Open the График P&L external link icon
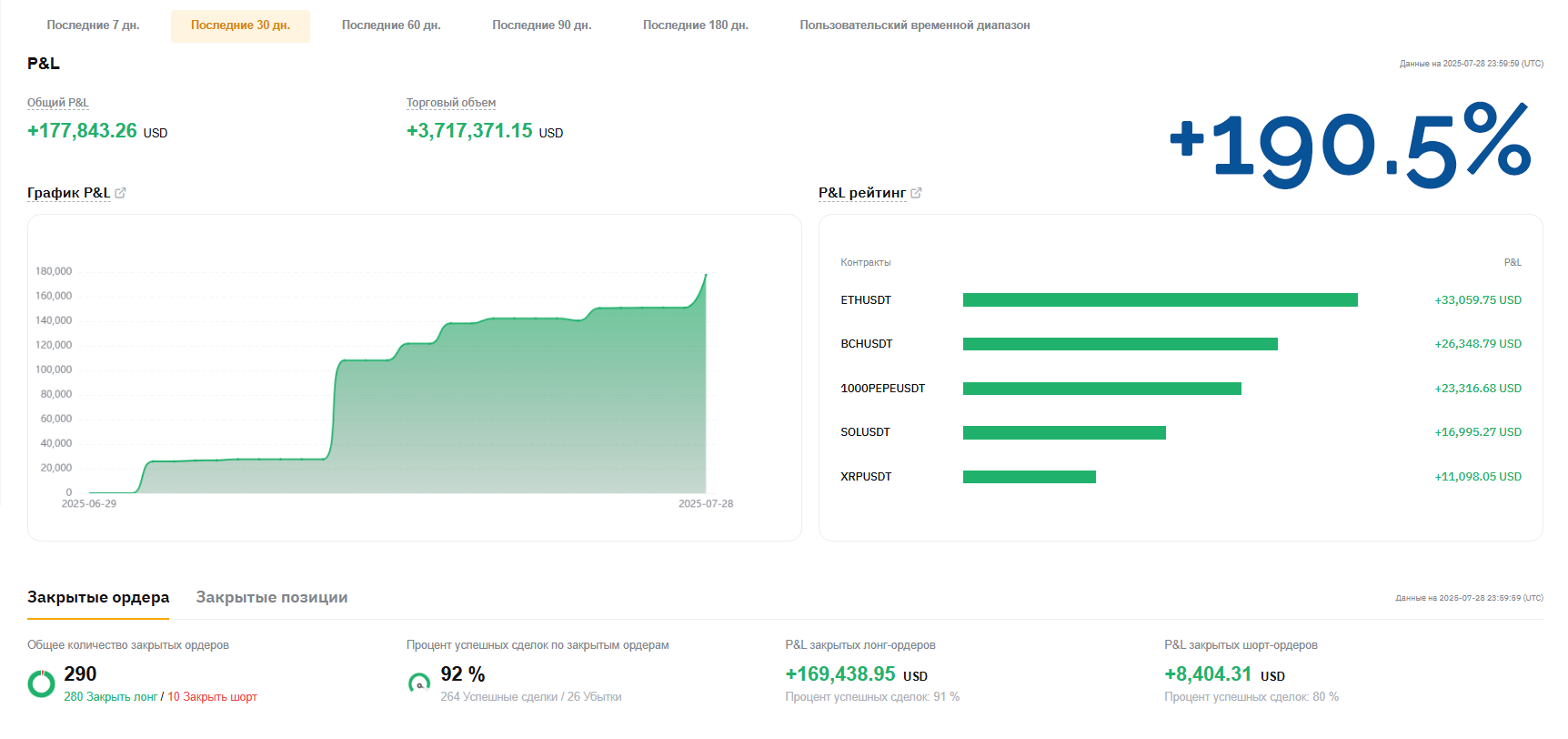 pyautogui.click(x=121, y=193)
